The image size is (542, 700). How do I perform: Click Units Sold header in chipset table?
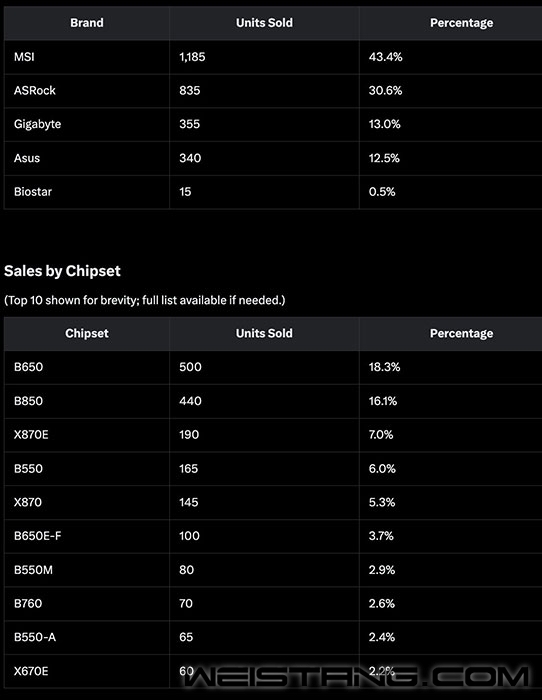[264, 333]
